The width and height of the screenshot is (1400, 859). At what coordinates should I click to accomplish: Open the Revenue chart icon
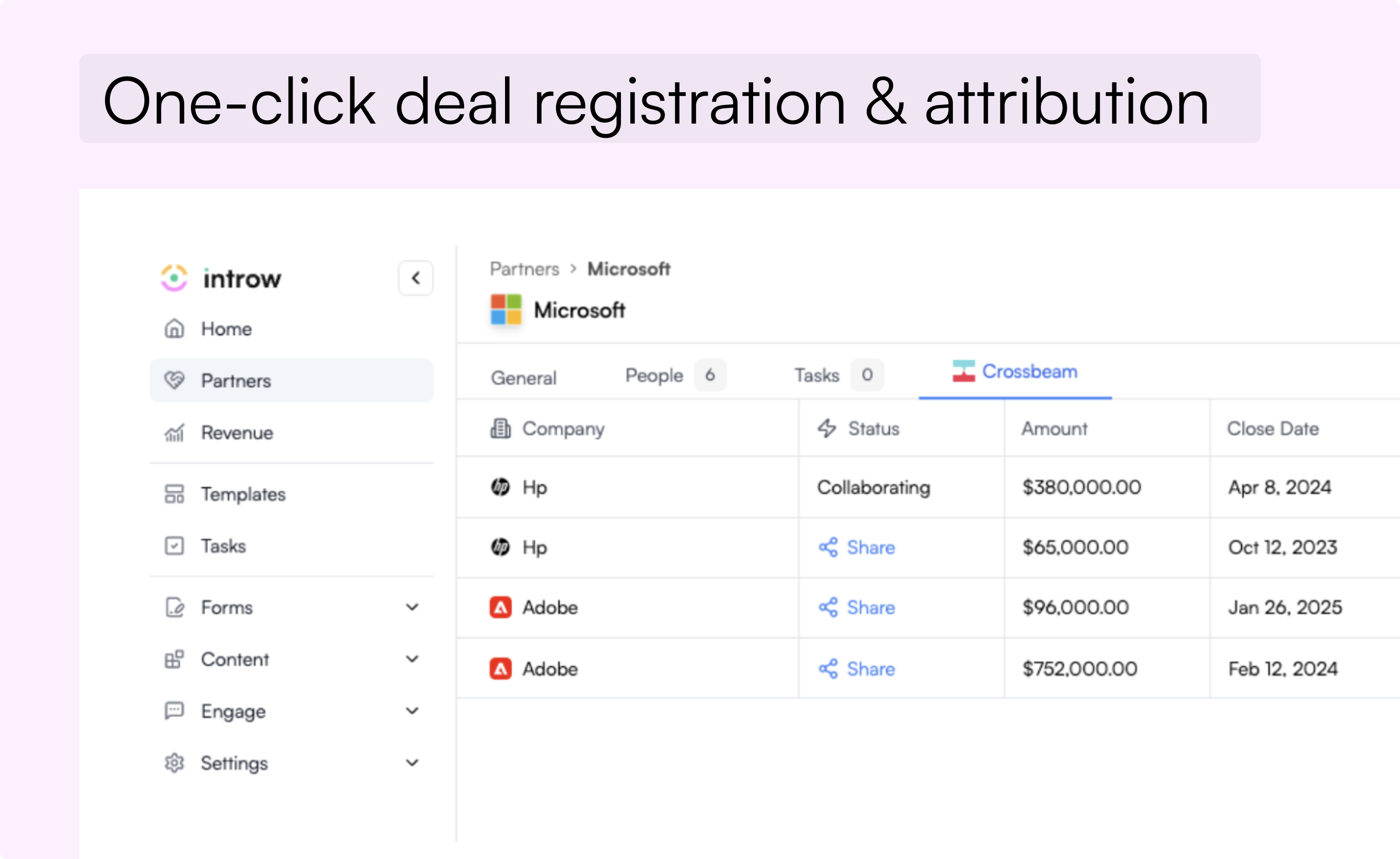pyautogui.click(x=174, y=433)
